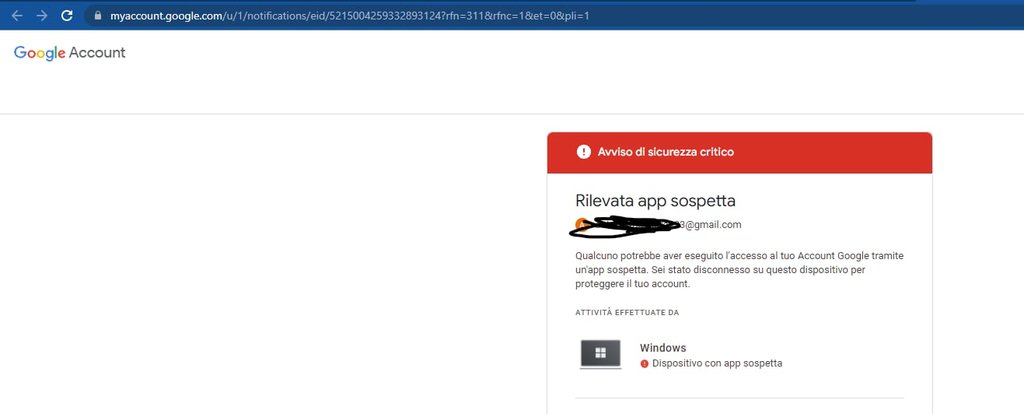Go forward in browser history
Viewport: 1024px width, 414px height.
click(42, 16)
